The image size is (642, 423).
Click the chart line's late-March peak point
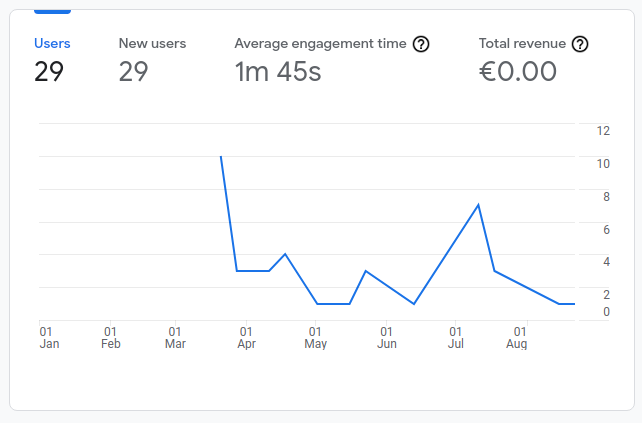pyautogui.click(x=221, y=157)
